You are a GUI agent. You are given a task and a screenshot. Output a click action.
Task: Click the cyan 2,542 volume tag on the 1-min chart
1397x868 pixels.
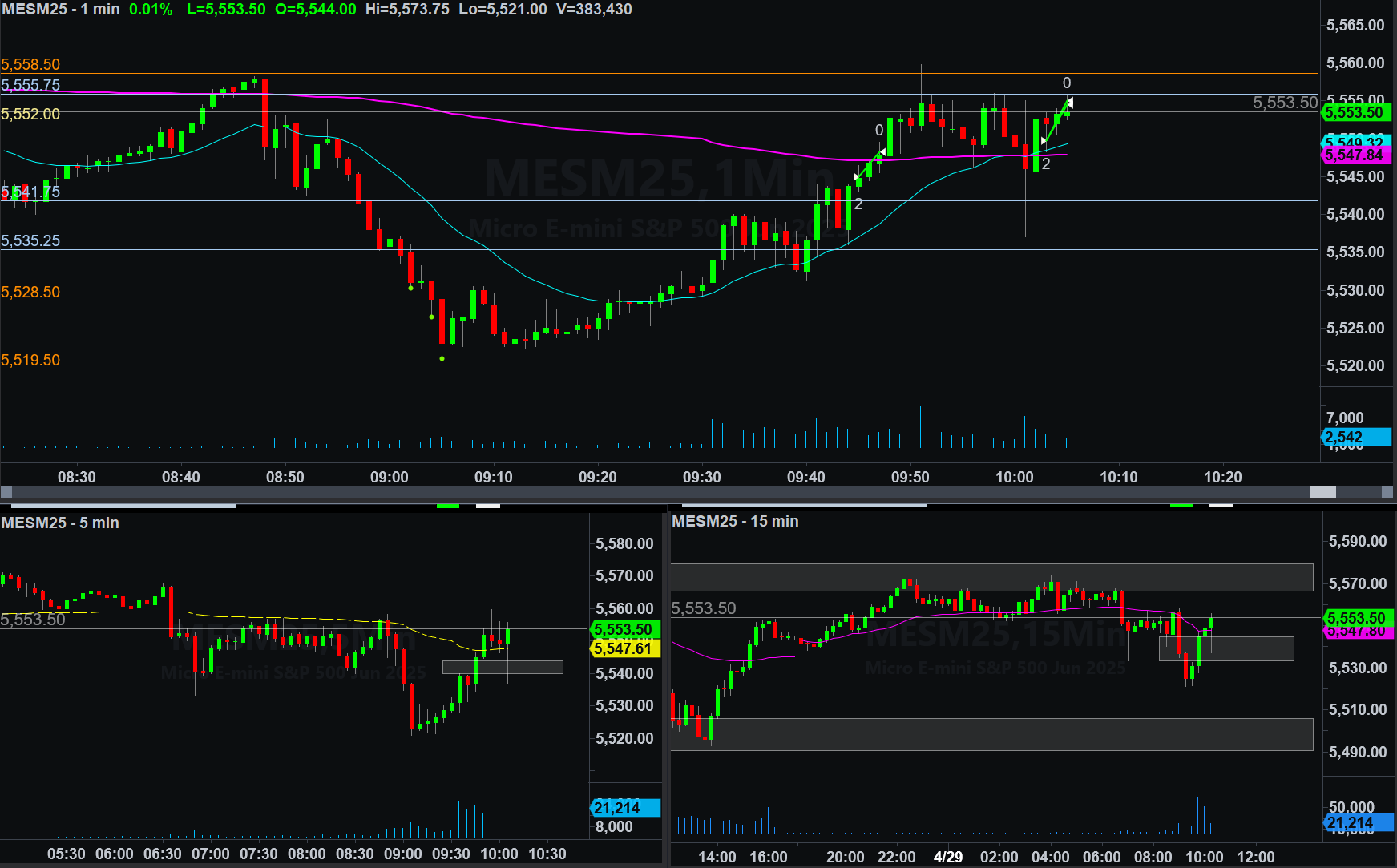[1355, 437]
